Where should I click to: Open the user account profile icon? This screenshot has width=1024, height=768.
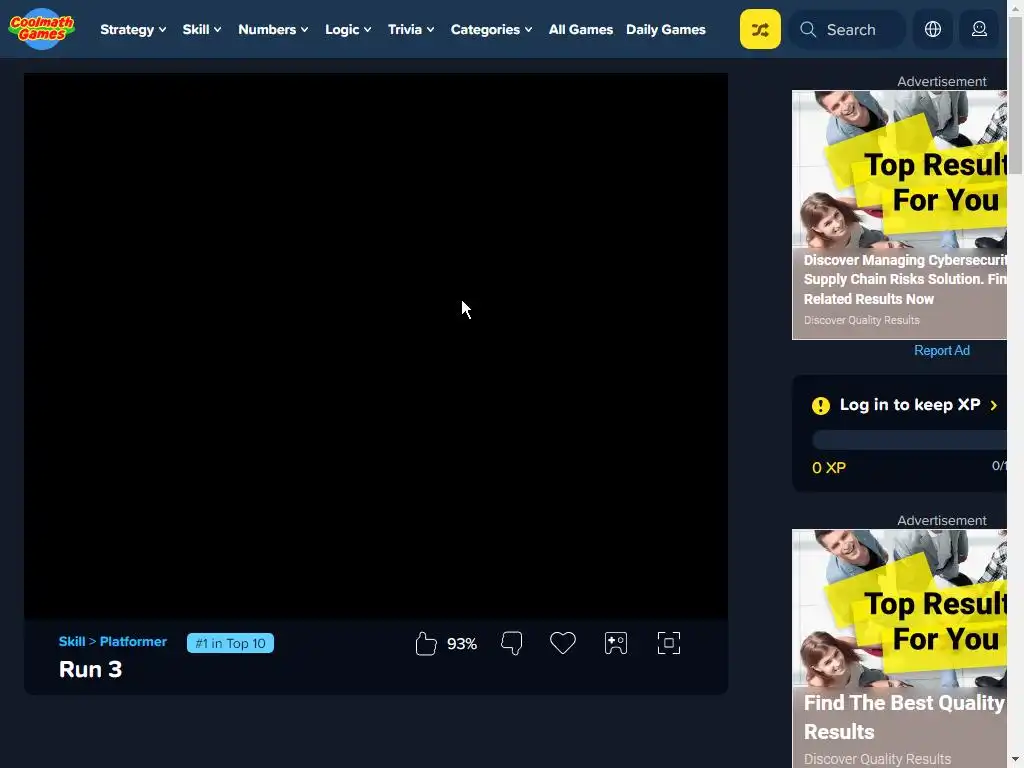click(979, 29)
